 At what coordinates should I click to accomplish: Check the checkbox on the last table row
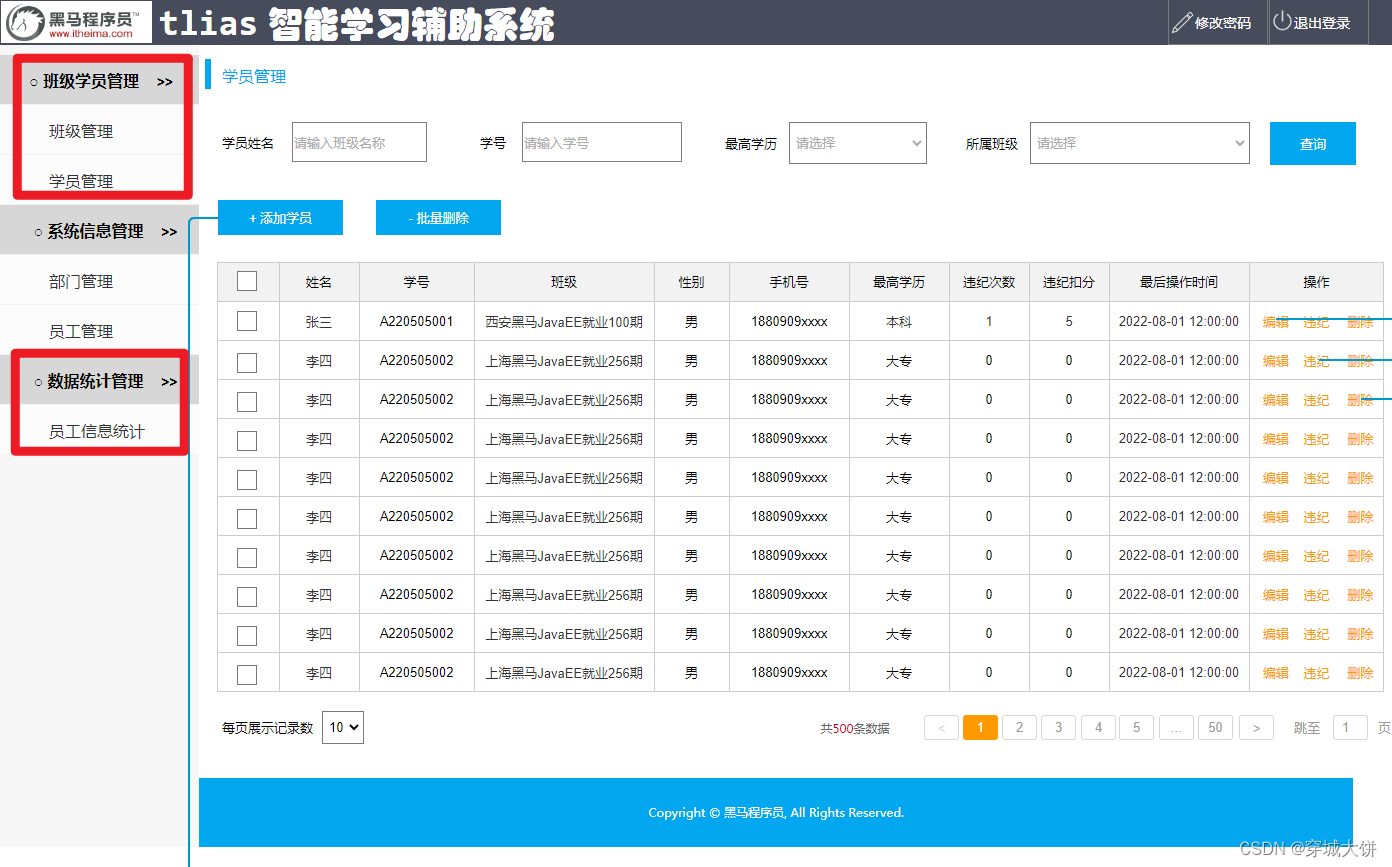point(247,672)
